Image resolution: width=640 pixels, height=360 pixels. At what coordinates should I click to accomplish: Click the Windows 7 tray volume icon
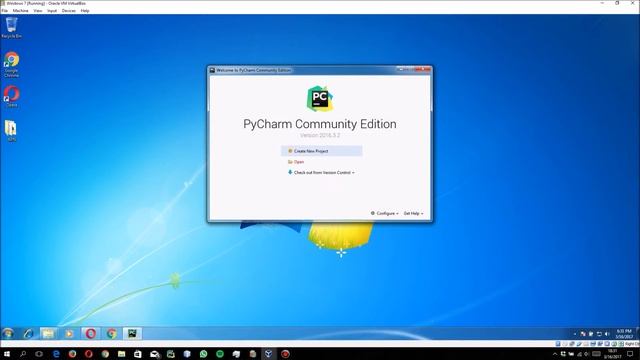tap(607, 334)
